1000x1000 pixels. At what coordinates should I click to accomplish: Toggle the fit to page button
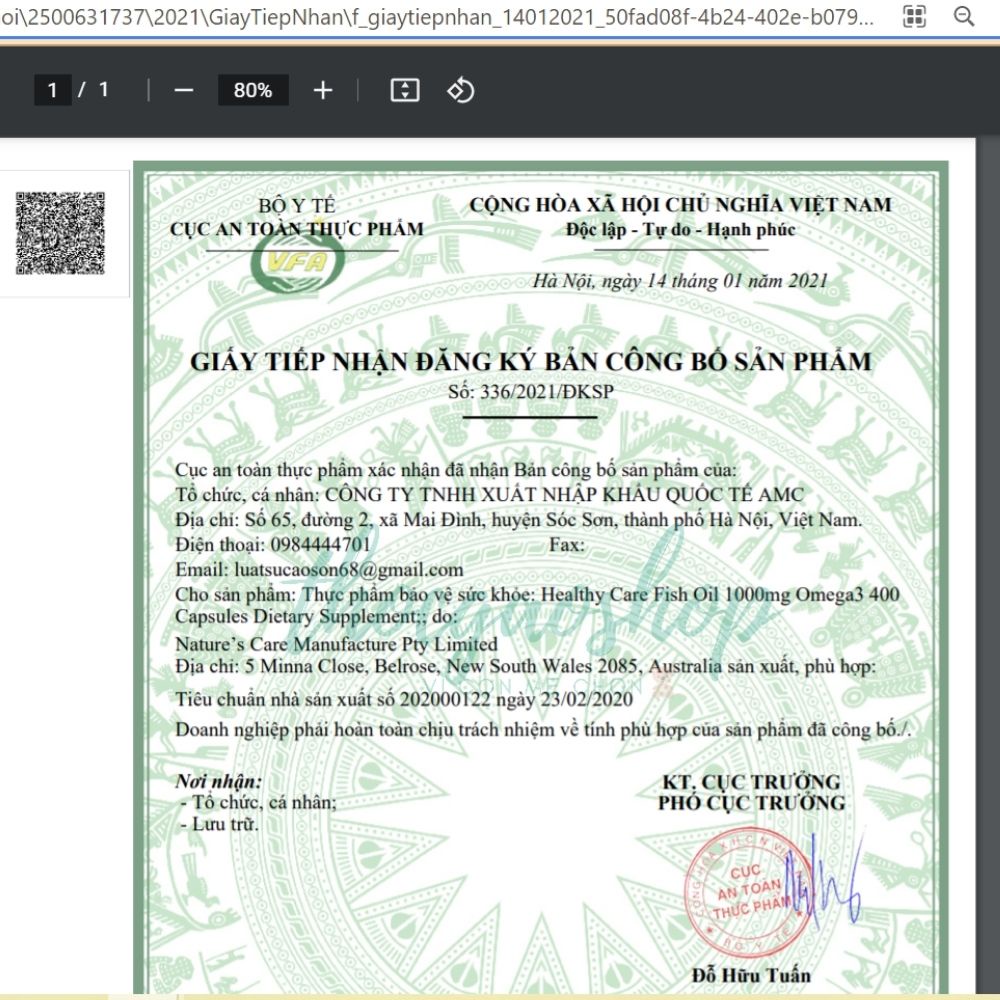(404, 91)
